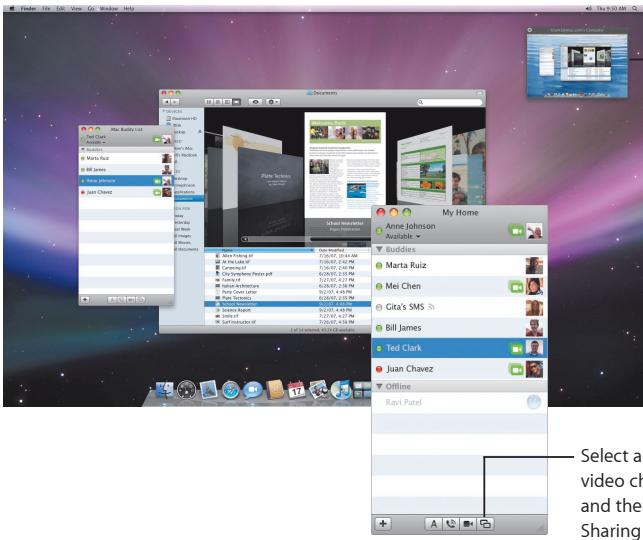Collapse Buddies group in iMac Buddy List
The width and height of the screenshot is (643, 540).
tap(83, 150)
